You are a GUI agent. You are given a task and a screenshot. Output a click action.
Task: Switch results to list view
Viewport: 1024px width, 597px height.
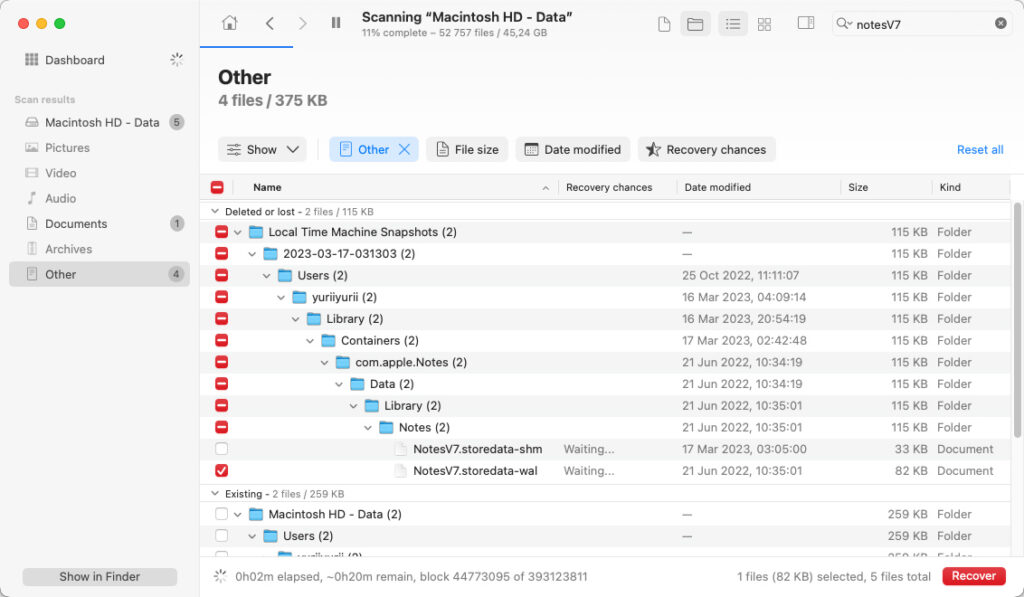732,23
